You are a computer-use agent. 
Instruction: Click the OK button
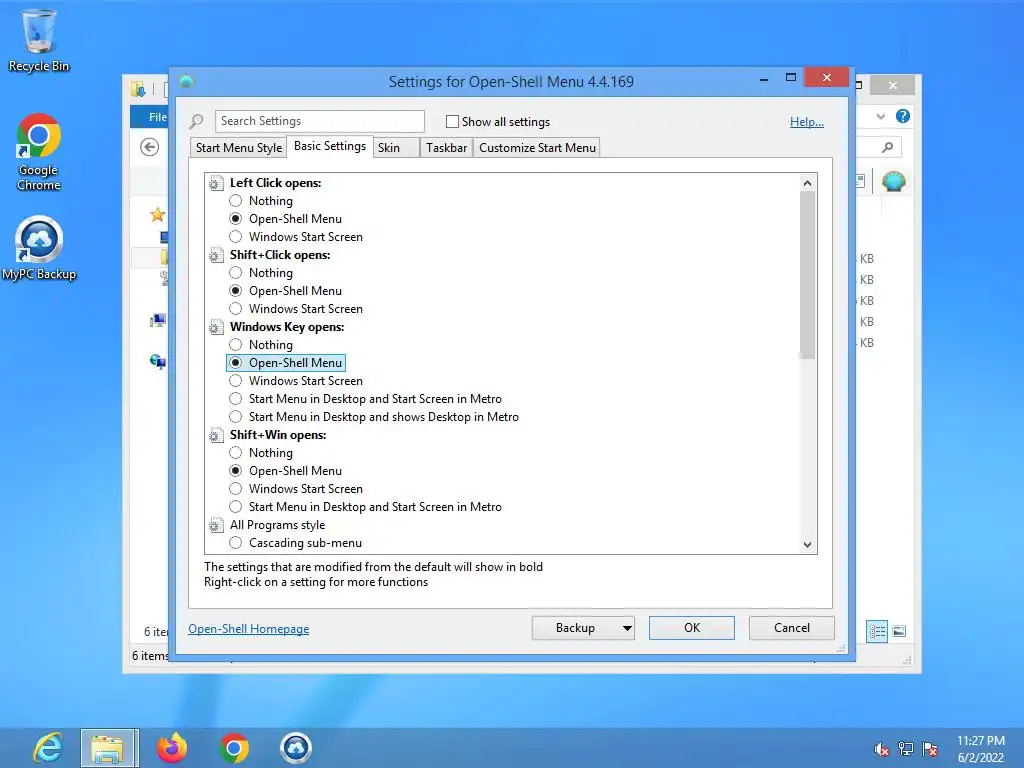click(x=692, y=628)
